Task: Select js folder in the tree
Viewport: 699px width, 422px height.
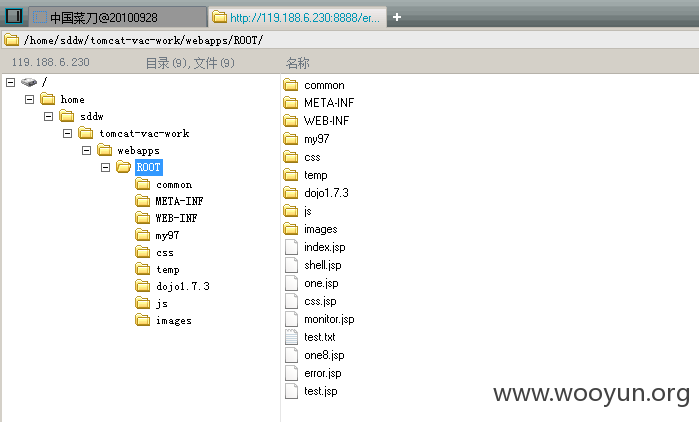Action: click(x=162, y=303)
